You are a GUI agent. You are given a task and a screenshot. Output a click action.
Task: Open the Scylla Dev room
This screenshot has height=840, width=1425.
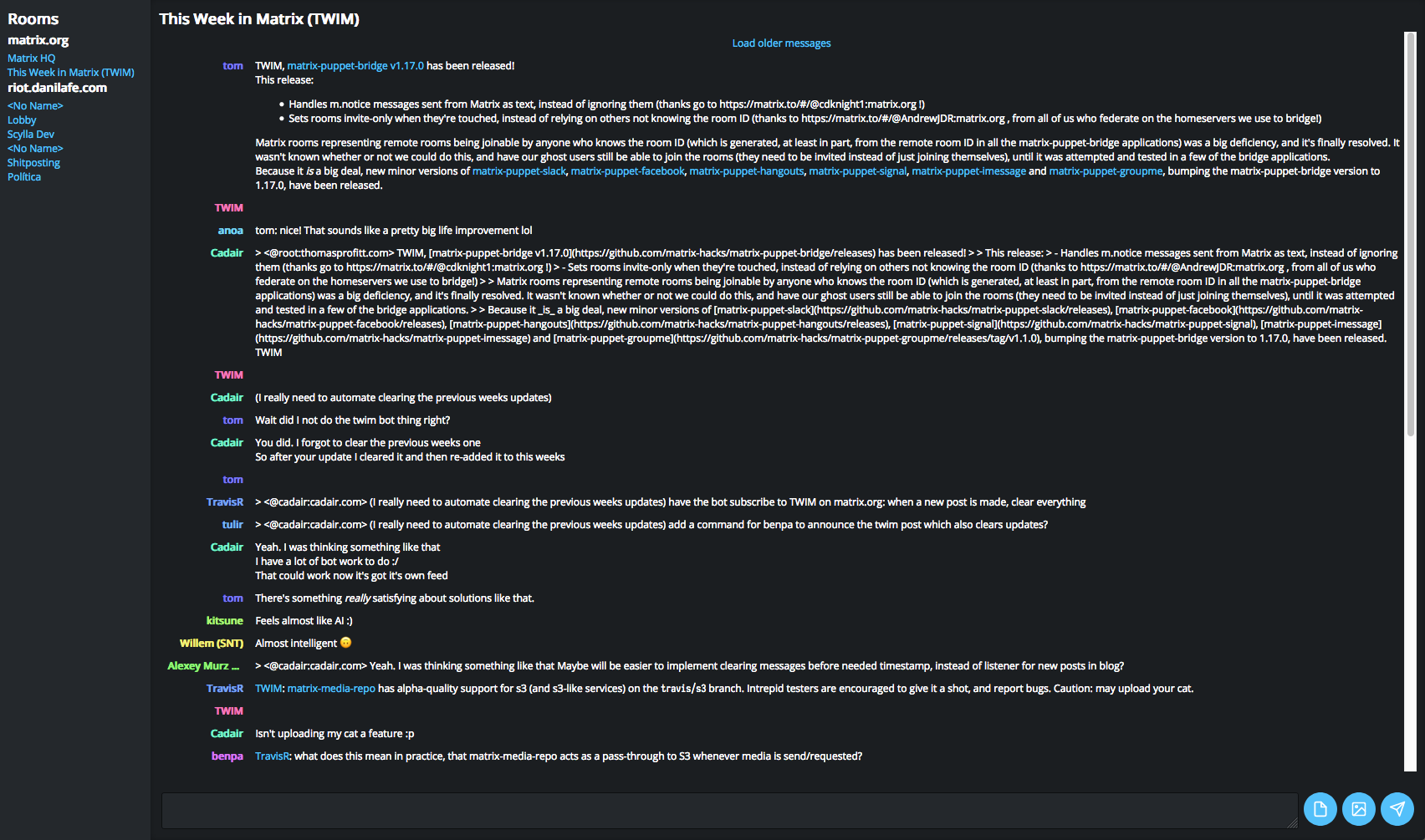tap(31, 135)
